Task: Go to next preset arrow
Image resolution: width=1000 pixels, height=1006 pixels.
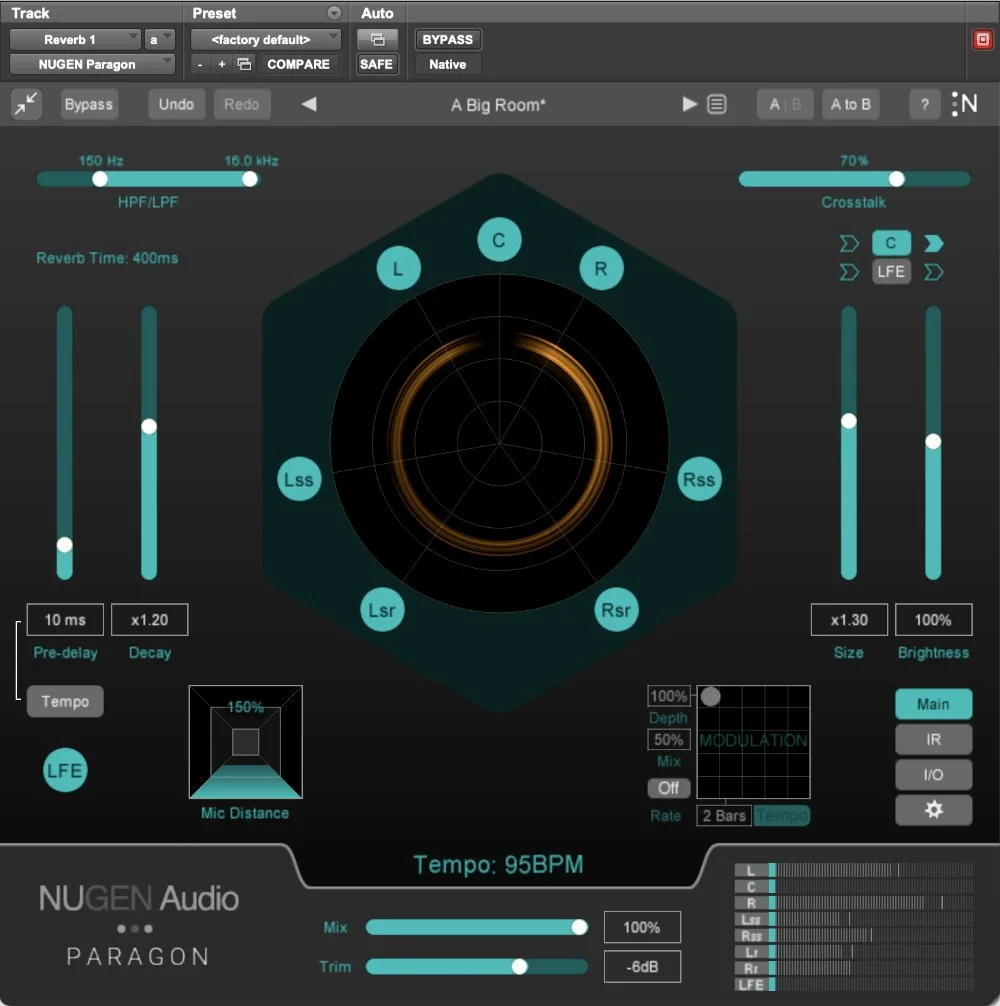Action: click(689, 104)
